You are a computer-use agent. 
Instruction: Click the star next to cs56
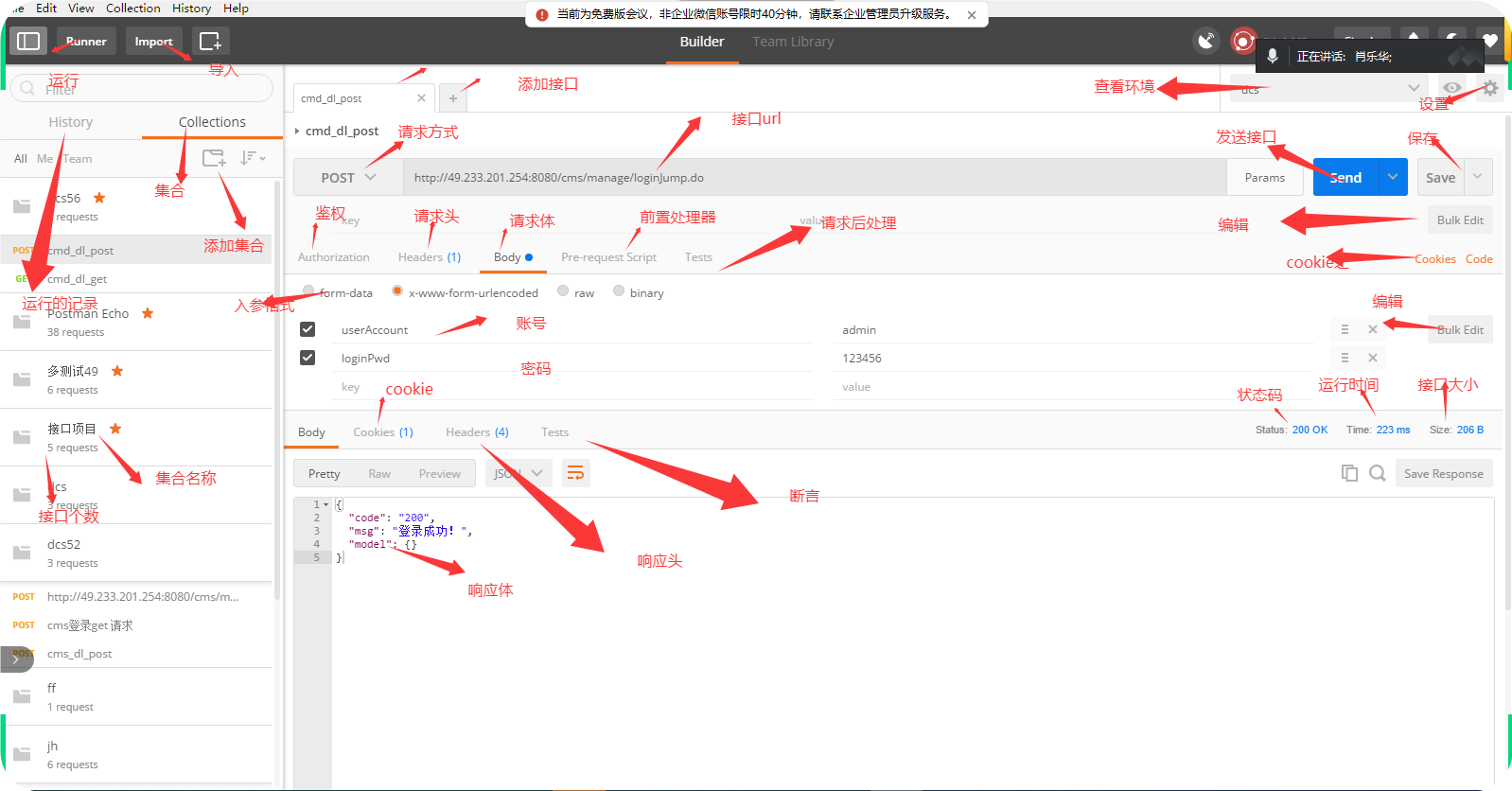click(99, 198)
